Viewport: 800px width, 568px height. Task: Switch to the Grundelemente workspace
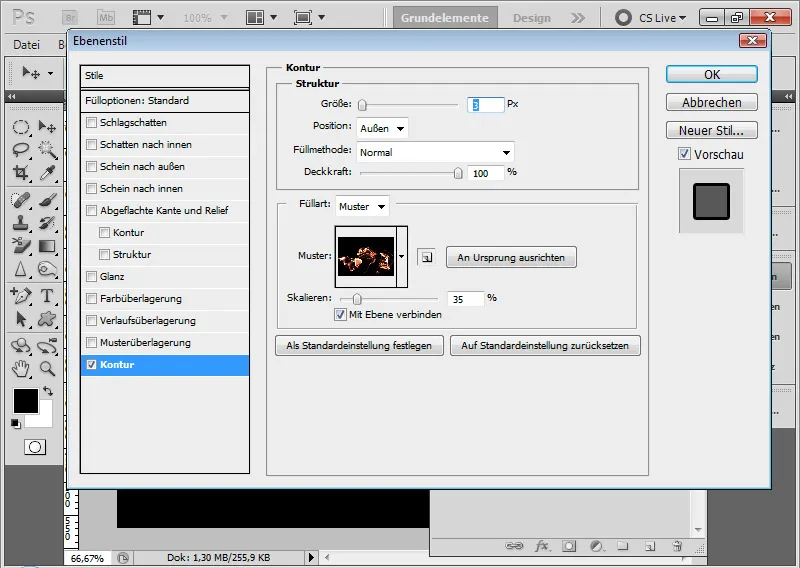tap(444, 18)
